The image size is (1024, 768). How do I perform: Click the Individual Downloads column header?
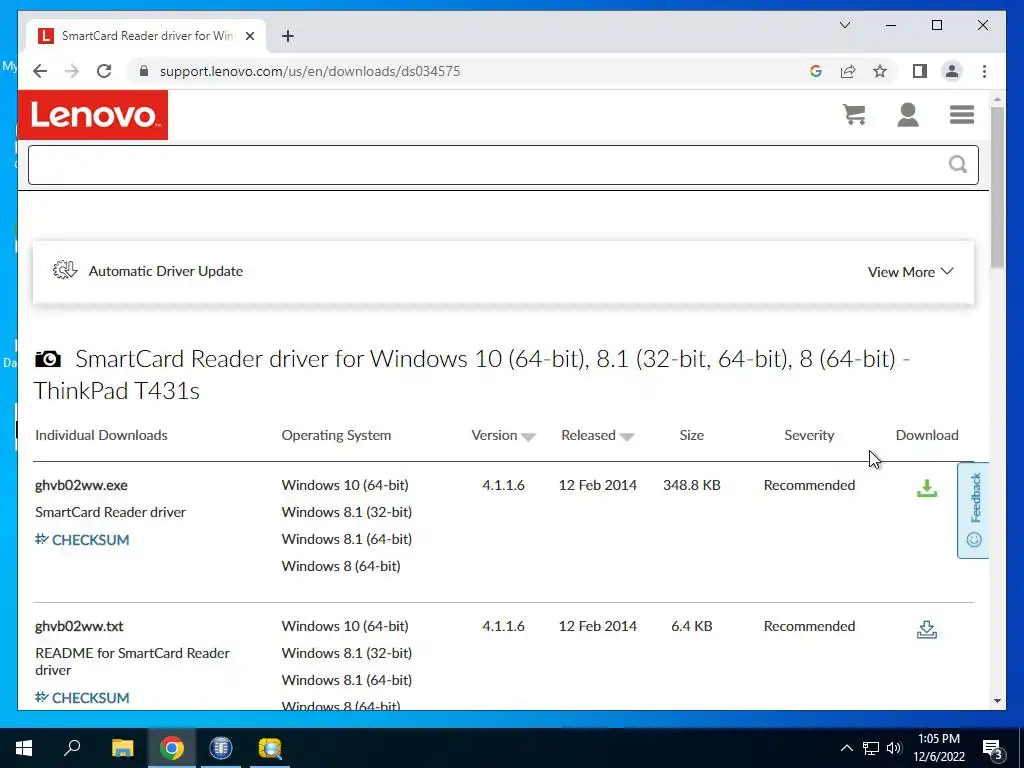(x=101, y=435)
